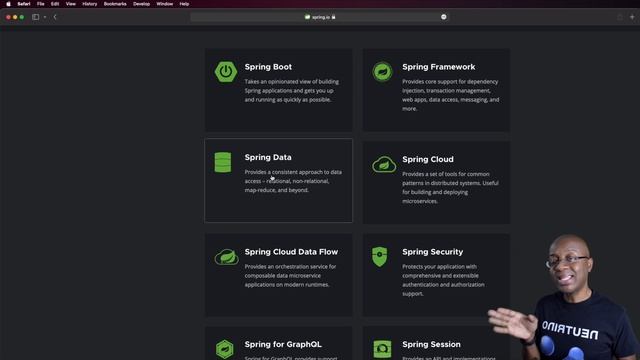Click the Spring Framework description text
Image resolution: width=640 pixels, height=360 pixels.
click(450, 95)
